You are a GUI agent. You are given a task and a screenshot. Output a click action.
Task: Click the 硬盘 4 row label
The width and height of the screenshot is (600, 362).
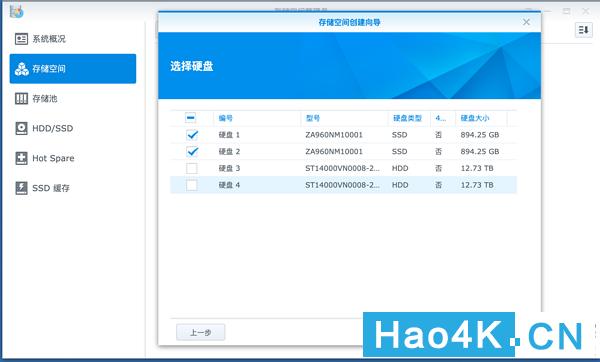(x=229, y=185)
